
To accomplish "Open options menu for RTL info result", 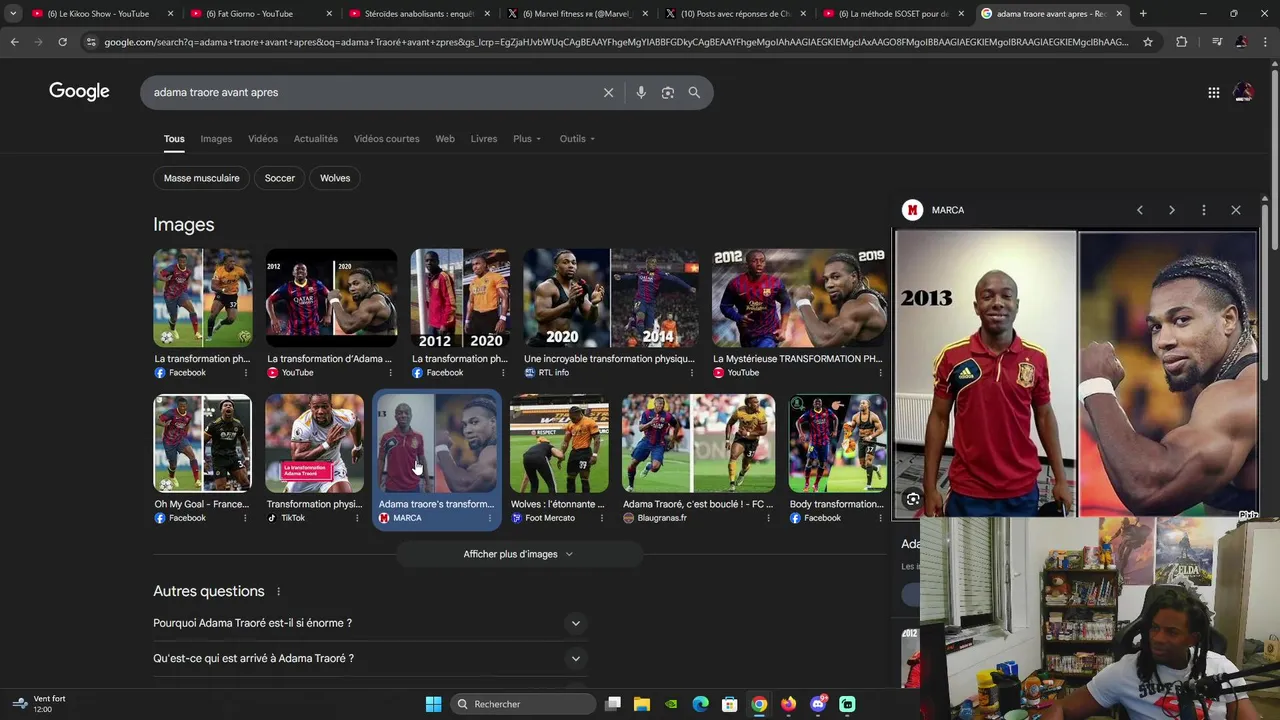I will 693,373.
